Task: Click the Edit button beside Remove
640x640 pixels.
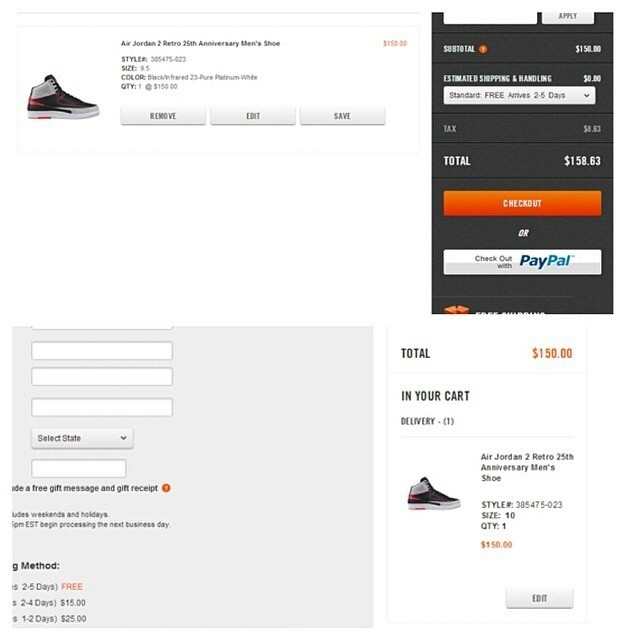Action: 253,116
